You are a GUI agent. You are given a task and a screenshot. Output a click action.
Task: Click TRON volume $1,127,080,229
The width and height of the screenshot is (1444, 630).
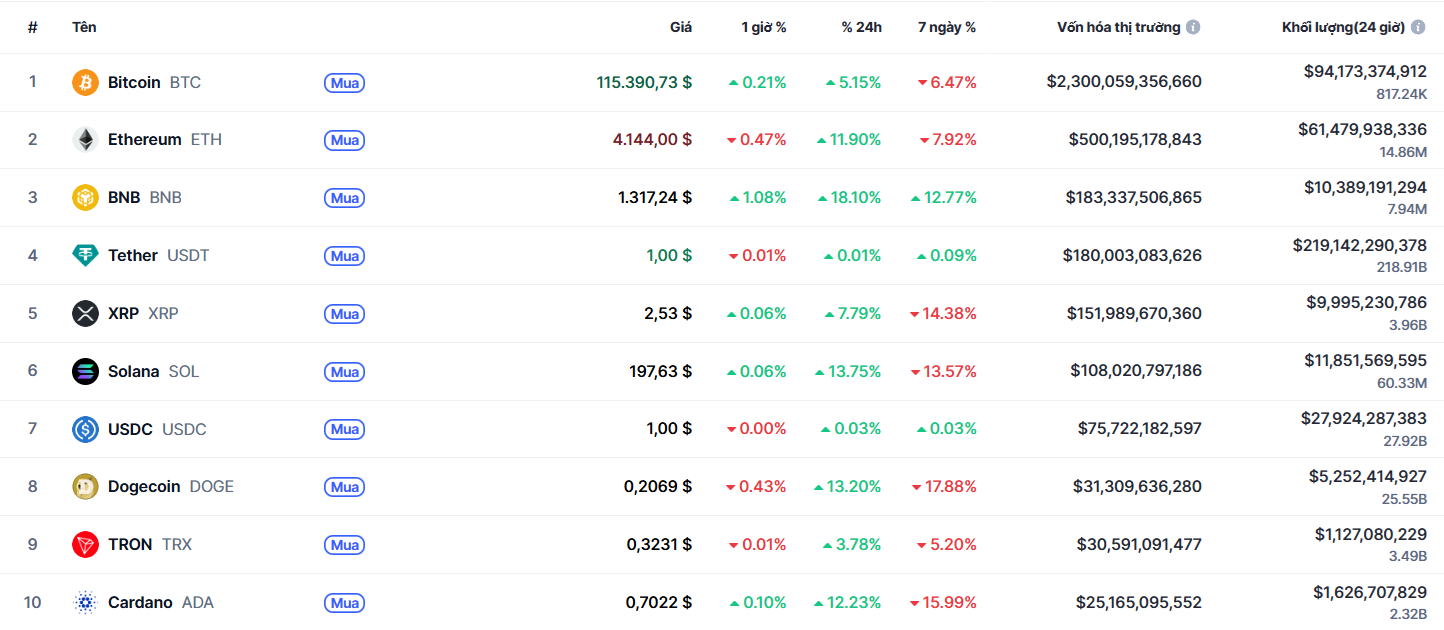pyautogui.click(x=1371, y=534)
